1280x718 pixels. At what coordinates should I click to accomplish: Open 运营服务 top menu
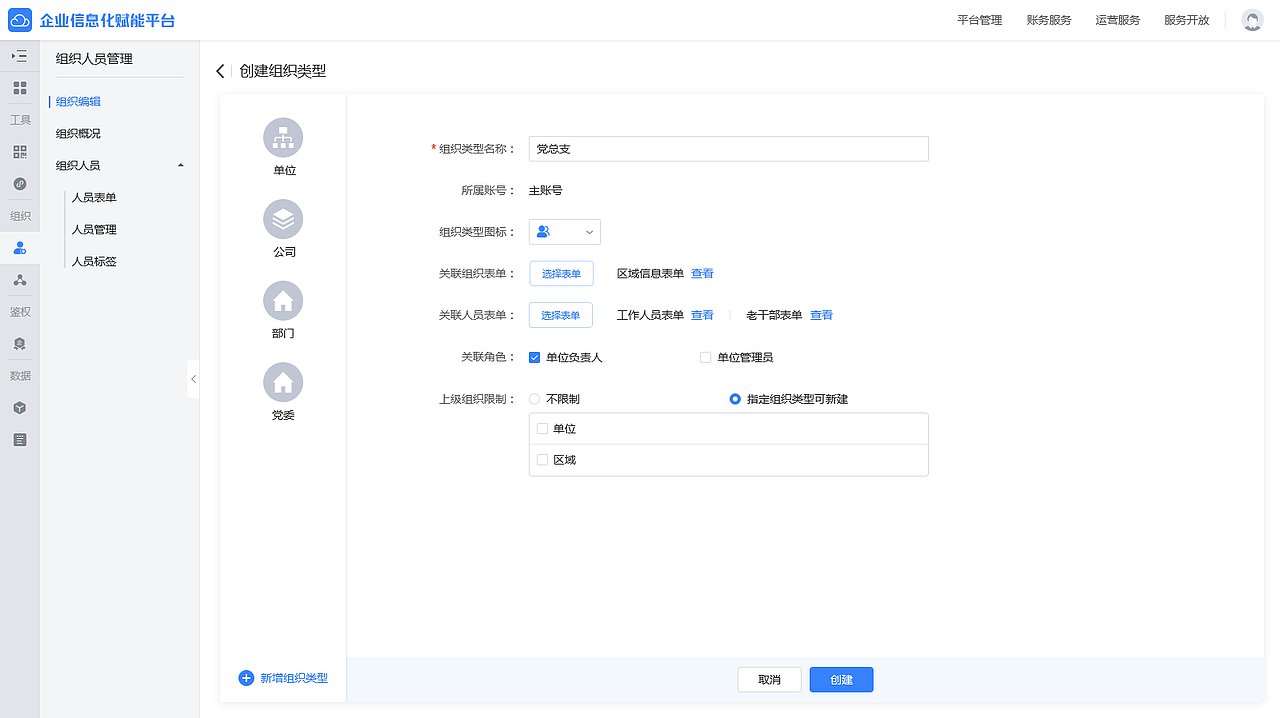(x=1117, y=20)
